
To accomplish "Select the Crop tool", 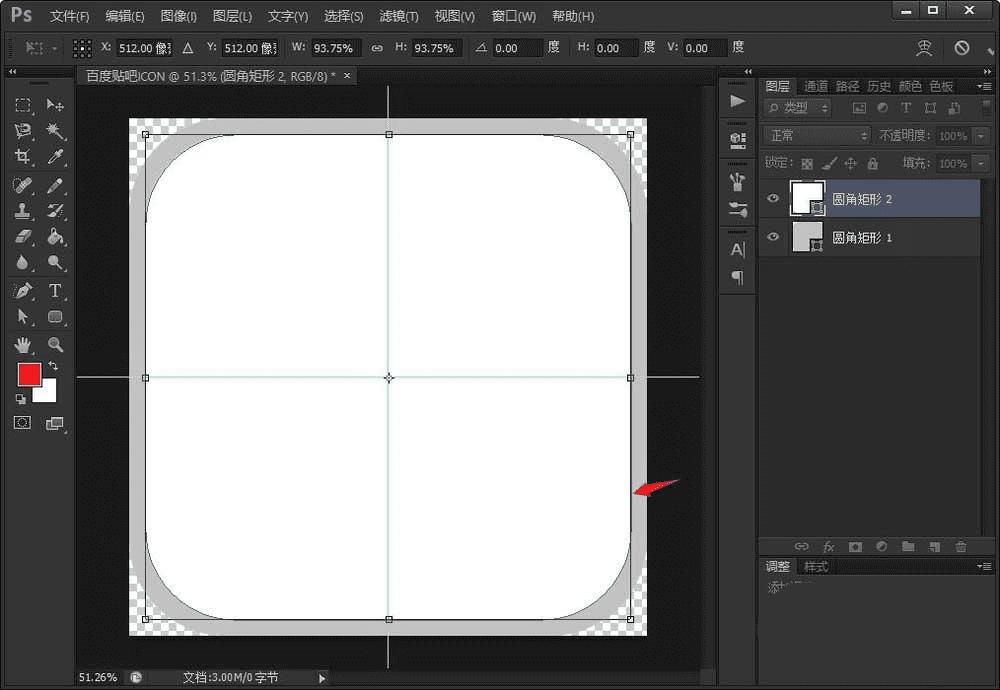I will 23,156.
